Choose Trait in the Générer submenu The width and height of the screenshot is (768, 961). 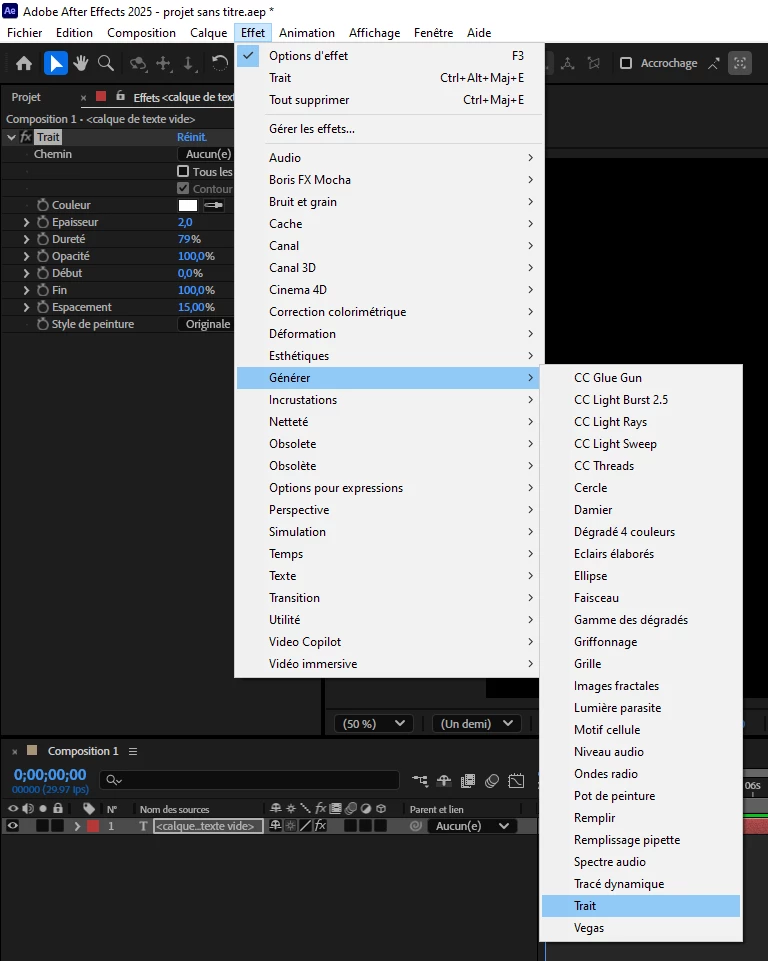641,906
